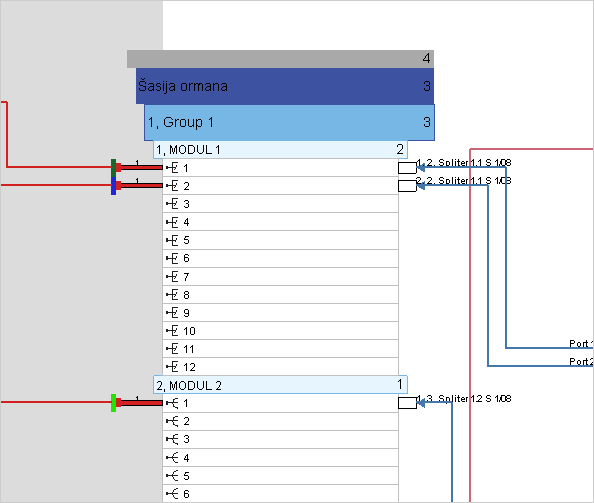The image size is (594, 503).
Task: Collapse the 1, MODUL 1 header
Action: (x=280, y=150)
